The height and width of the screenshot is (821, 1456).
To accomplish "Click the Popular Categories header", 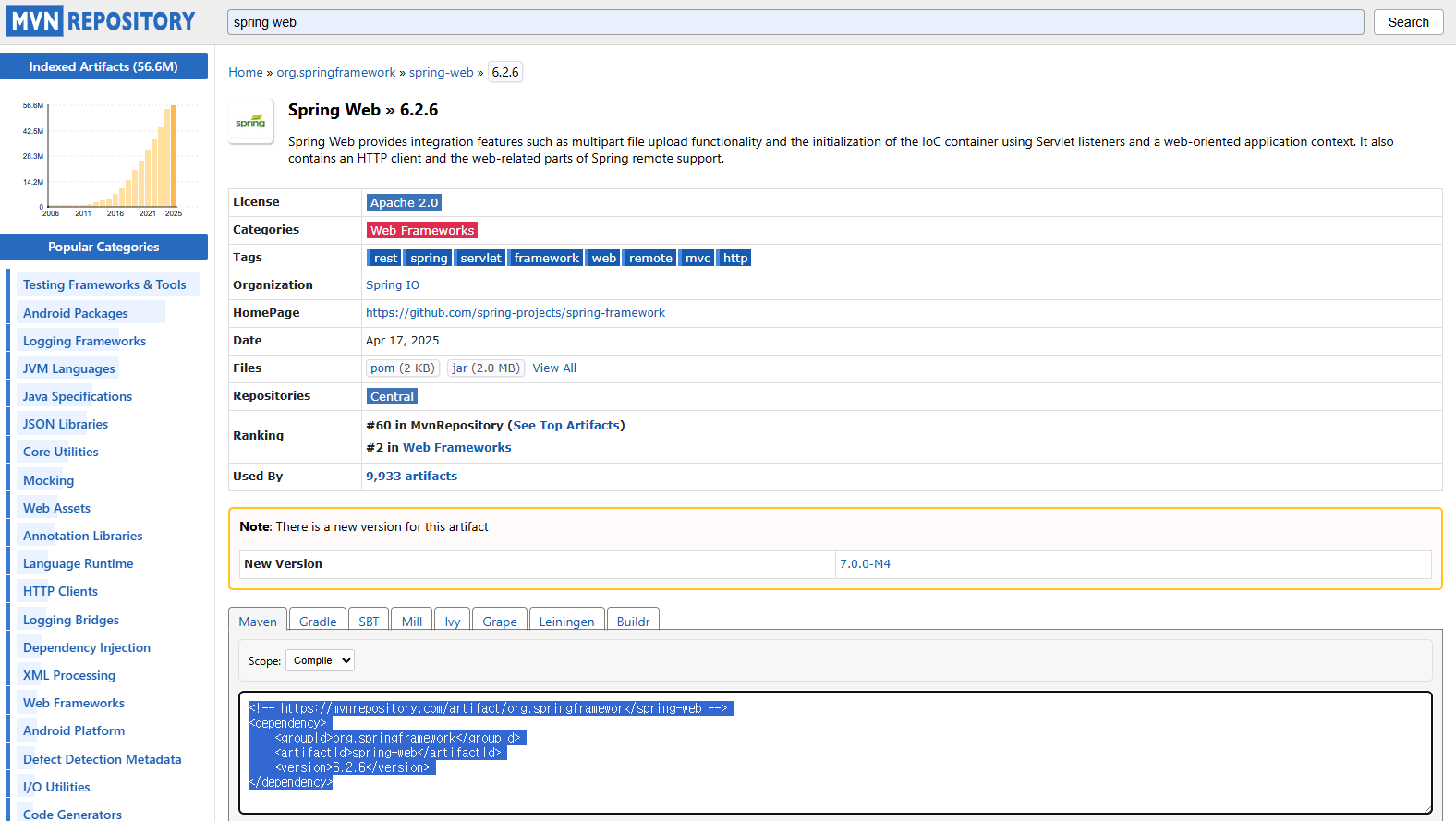I will [x=103, y=247].
